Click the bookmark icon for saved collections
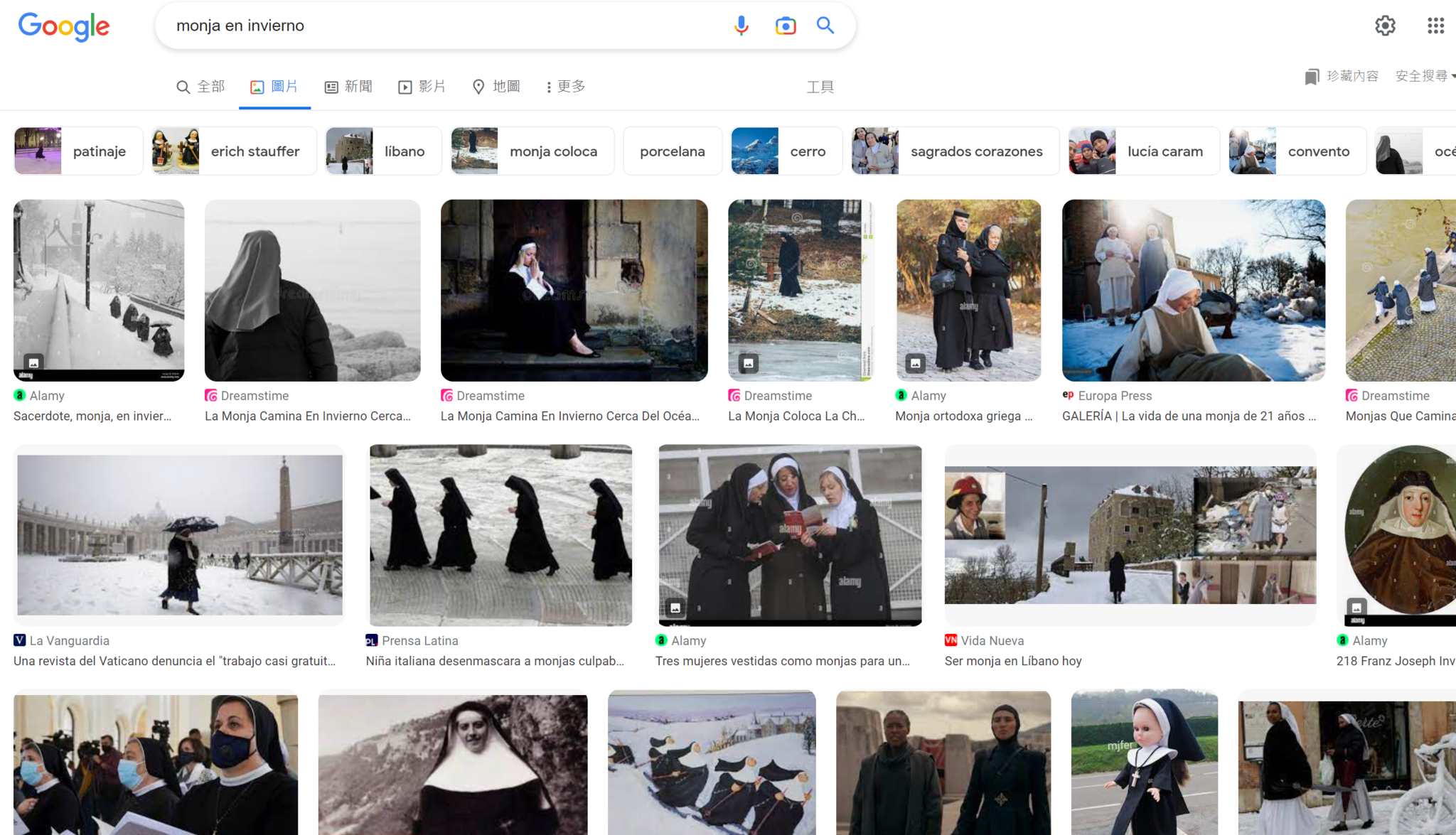 [x=1312, y=76]
